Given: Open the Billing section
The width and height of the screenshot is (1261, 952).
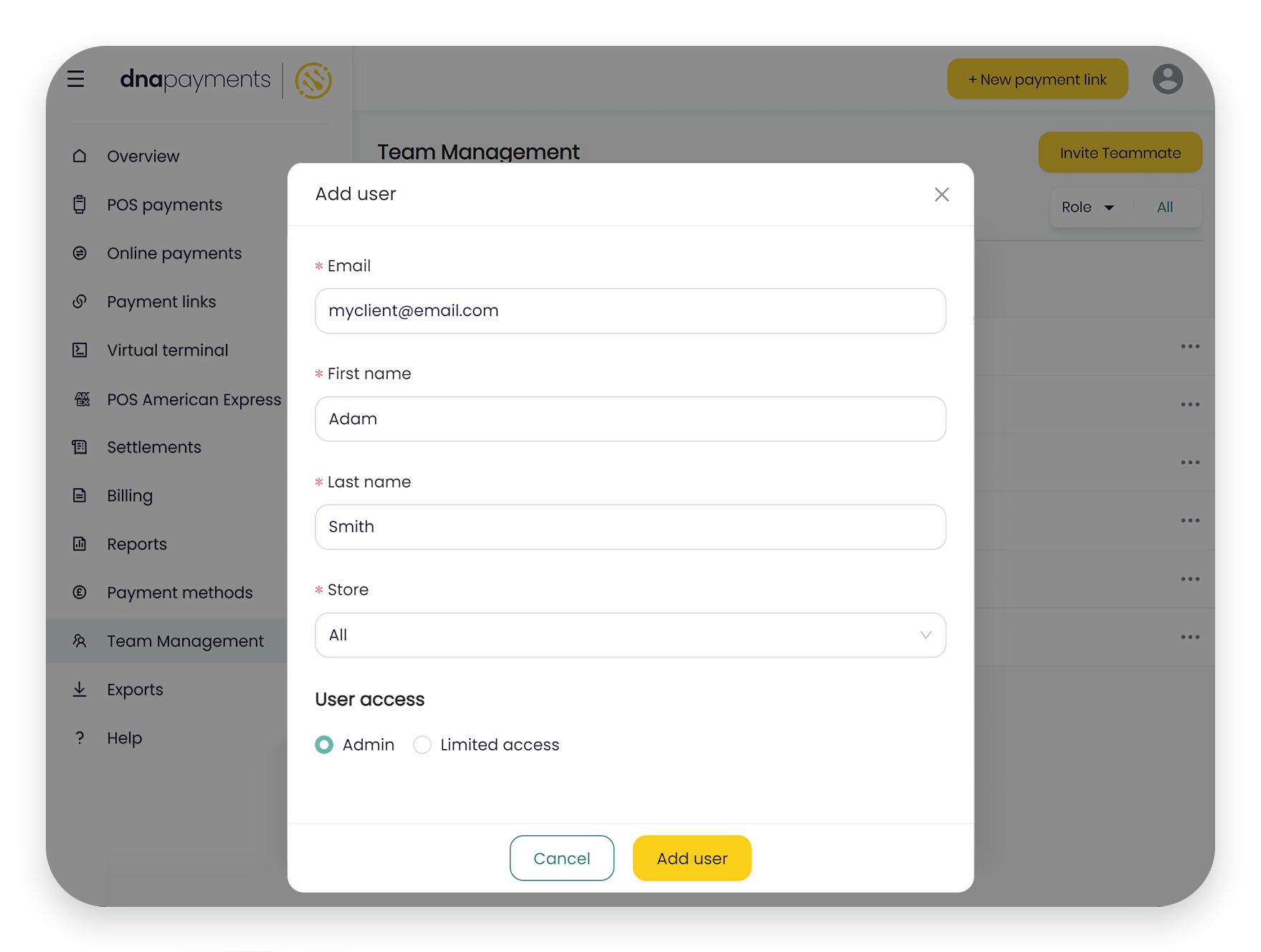Looking at the screenshot, I should pyautogui.click(x=80, y=495).
